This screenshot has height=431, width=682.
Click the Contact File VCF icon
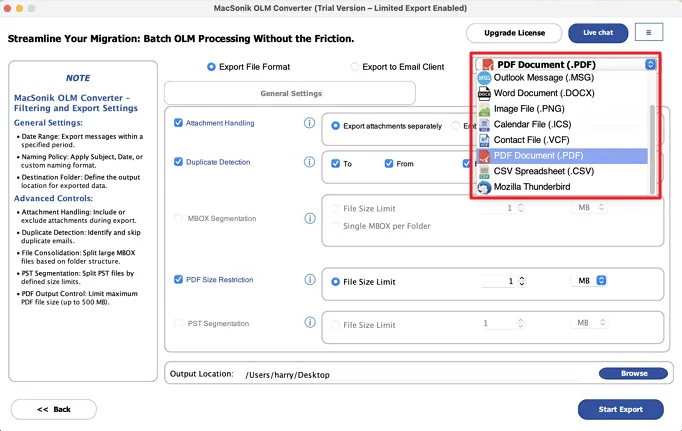click(x=484, y=140)
